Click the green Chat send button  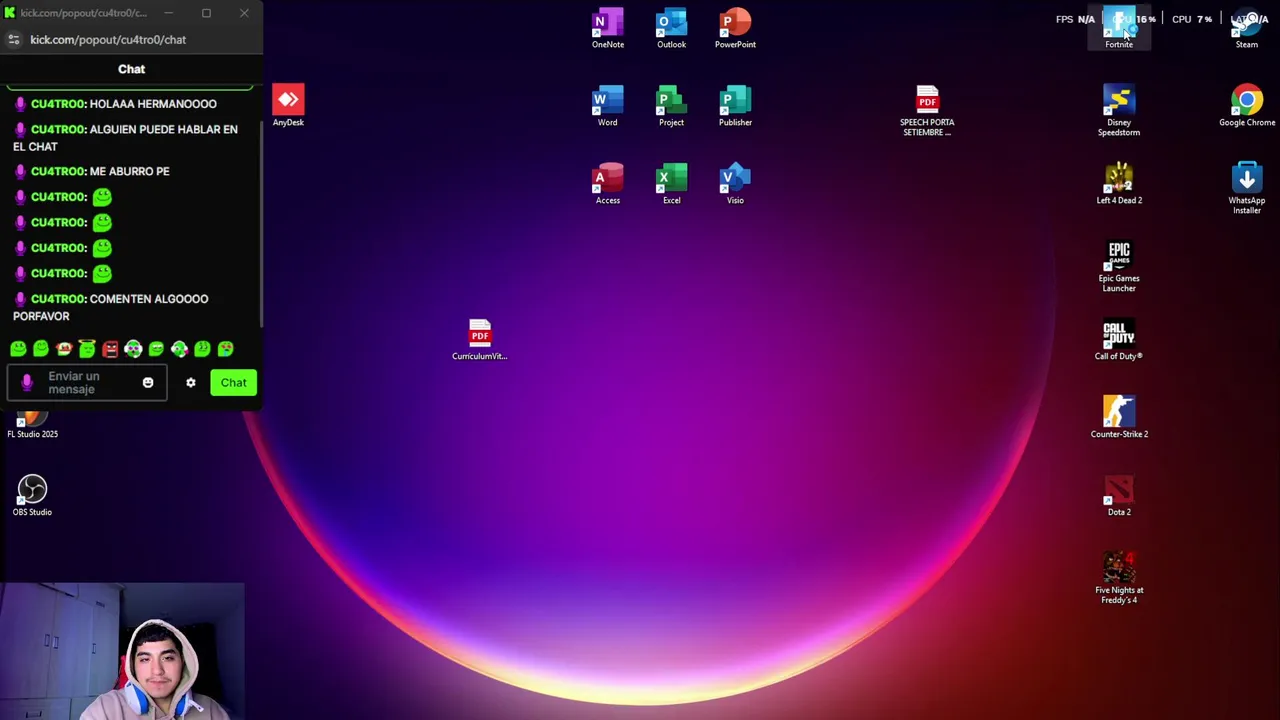tap(233, 382)
